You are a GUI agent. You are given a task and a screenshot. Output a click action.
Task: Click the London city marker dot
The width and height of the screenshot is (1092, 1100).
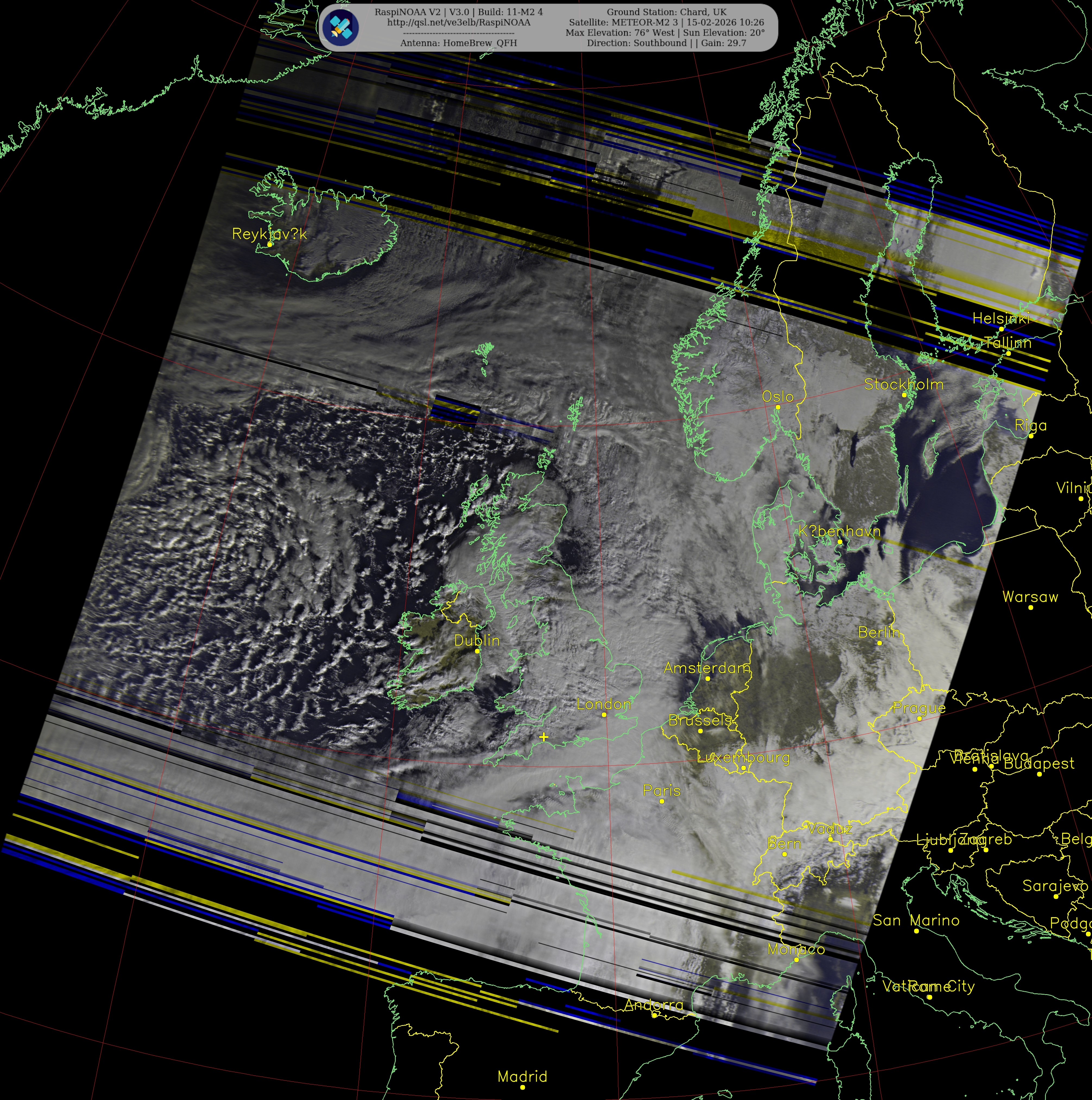(604, 715)
